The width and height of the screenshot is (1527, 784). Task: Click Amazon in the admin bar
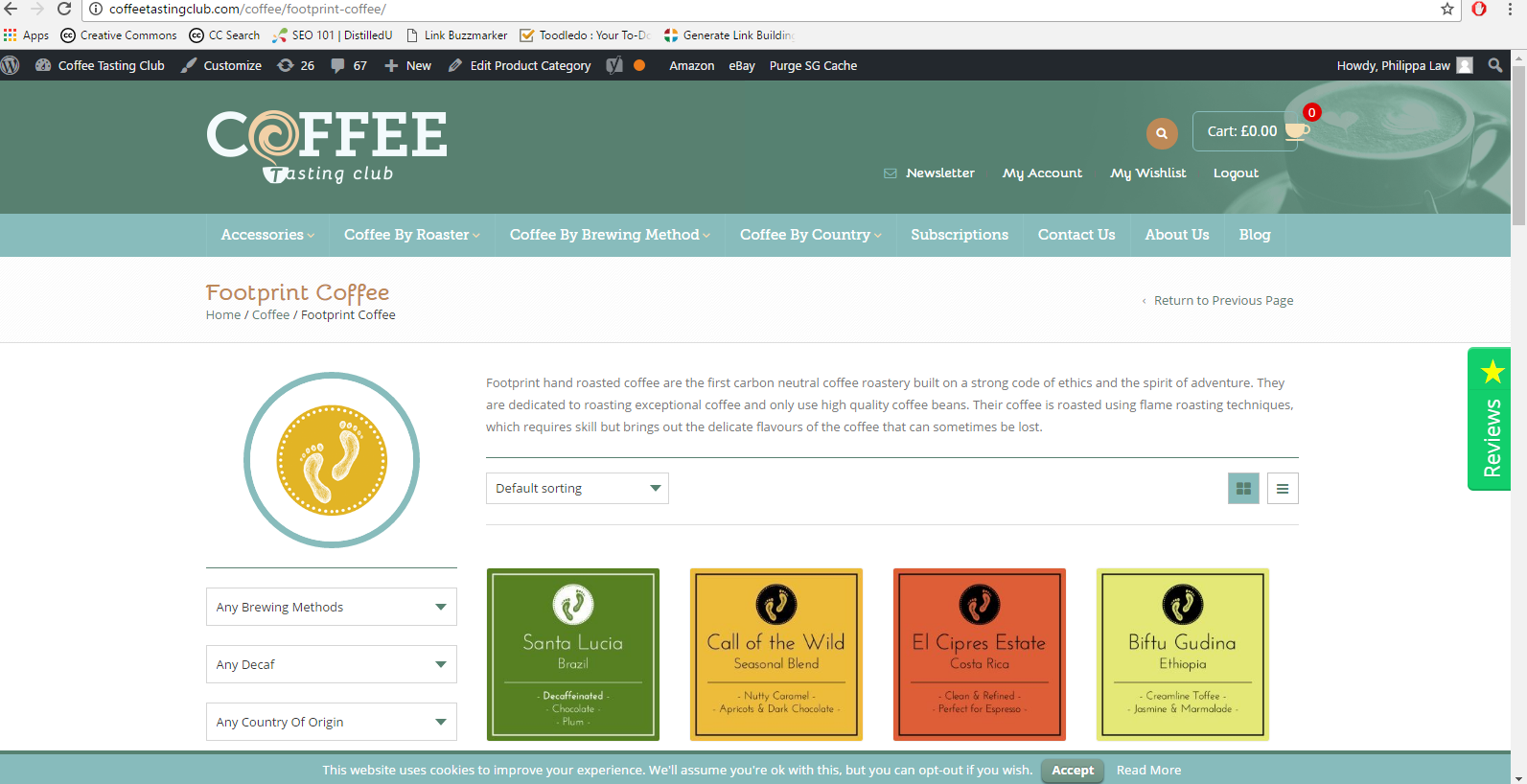pyautogui.click(x=692, y=65)
